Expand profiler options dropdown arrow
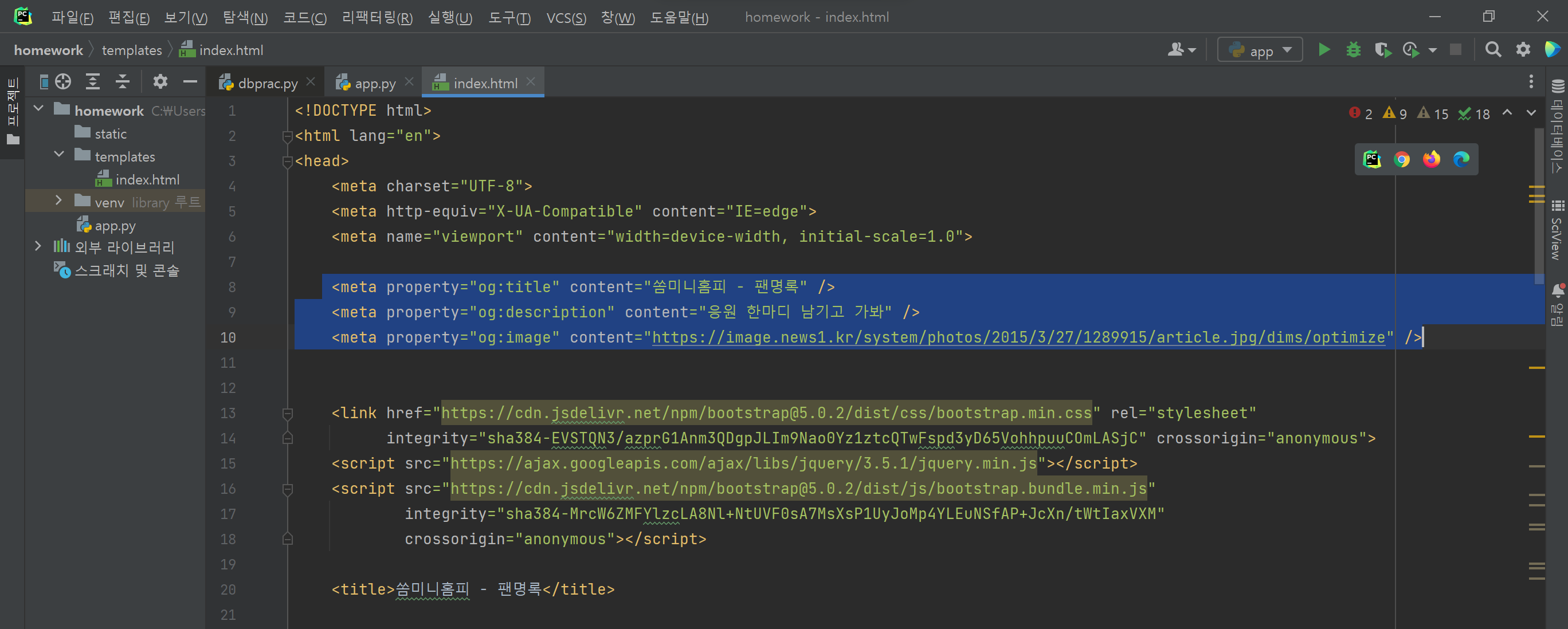 coord(1433,50)
